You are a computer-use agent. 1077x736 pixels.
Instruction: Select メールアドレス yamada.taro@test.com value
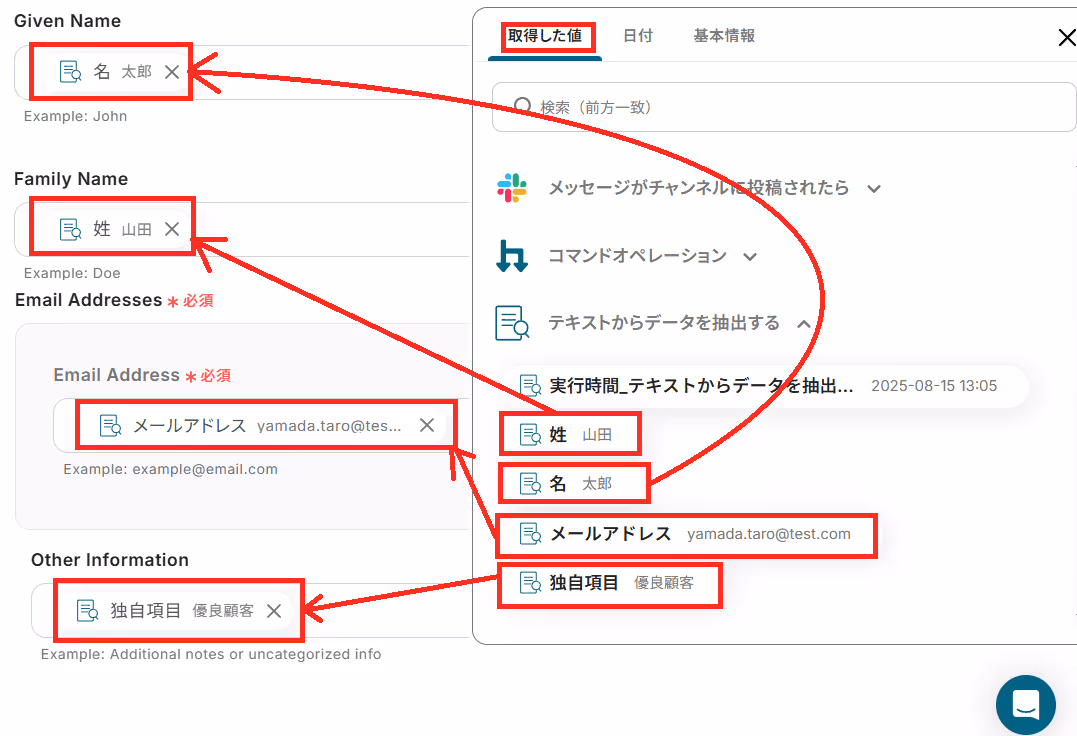click(x=687, y=533)
